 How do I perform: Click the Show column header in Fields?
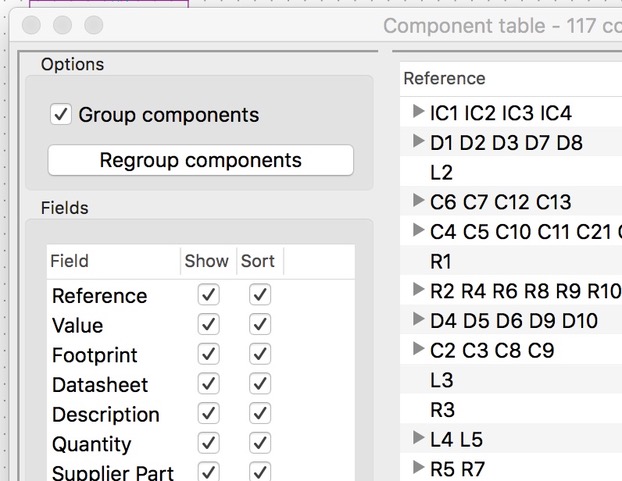pyautogui.click(x=207, y=261)
